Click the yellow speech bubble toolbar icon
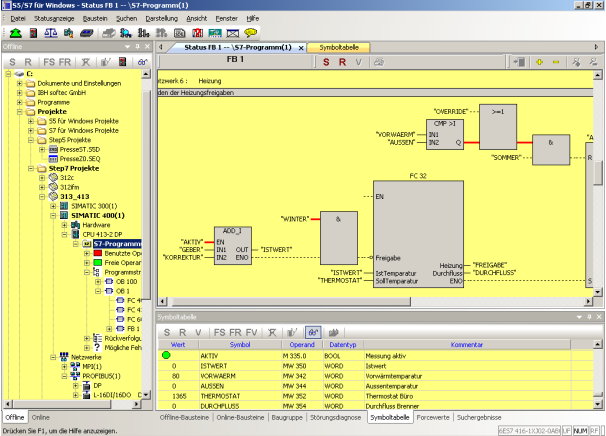Image resolution: width=606 pixels, height=436 pixels. tap(250, 33)
